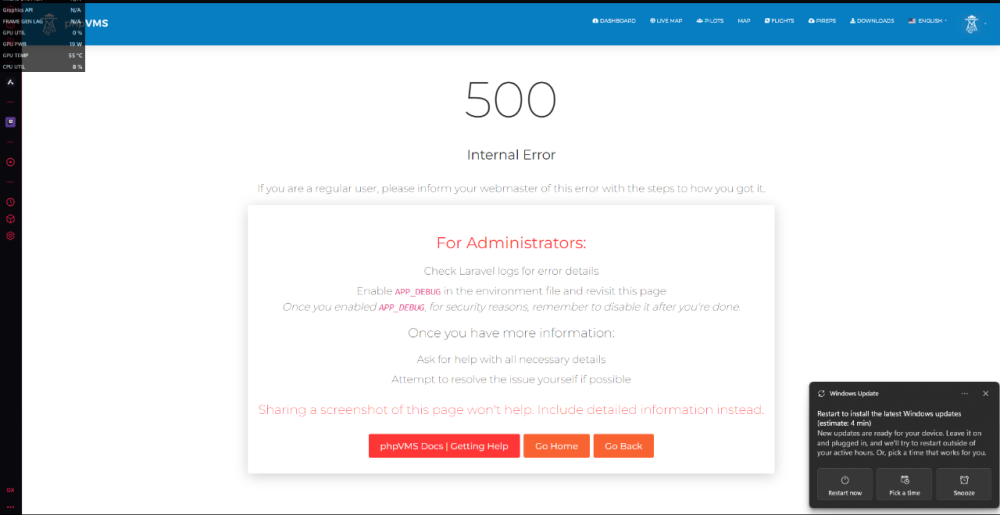Click Restart now in Windows Update

pyautogui.click(x=845, y=484)
